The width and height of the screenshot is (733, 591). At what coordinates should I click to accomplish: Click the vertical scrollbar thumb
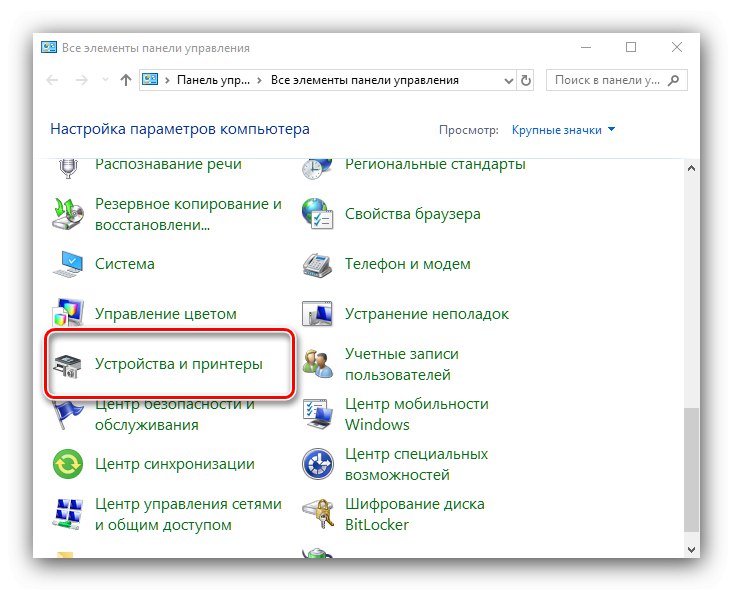pos(692,469)
